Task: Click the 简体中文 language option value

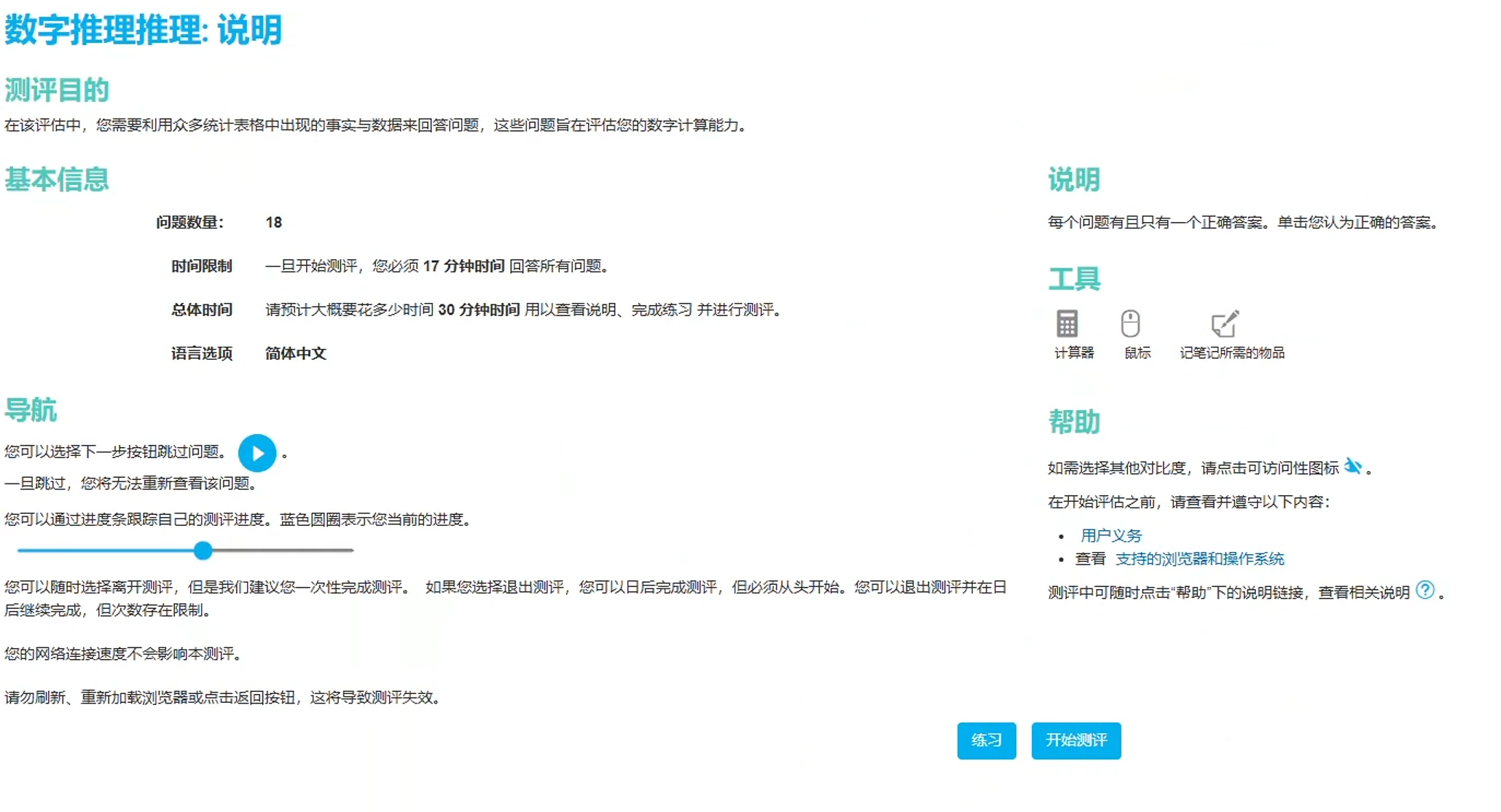Action: click(295, 354)
